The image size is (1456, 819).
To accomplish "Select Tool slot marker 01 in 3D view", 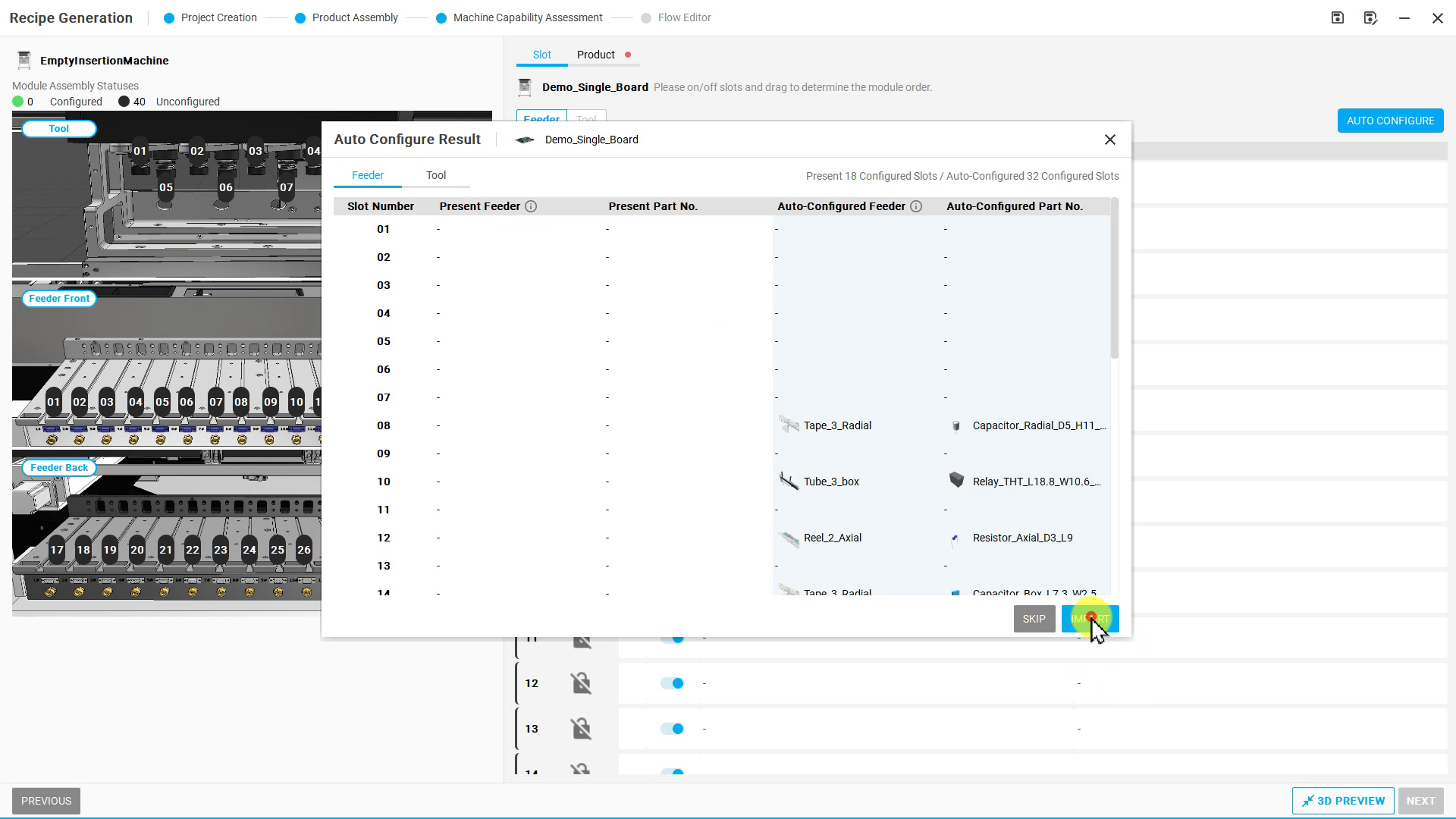I will point(140,151).
